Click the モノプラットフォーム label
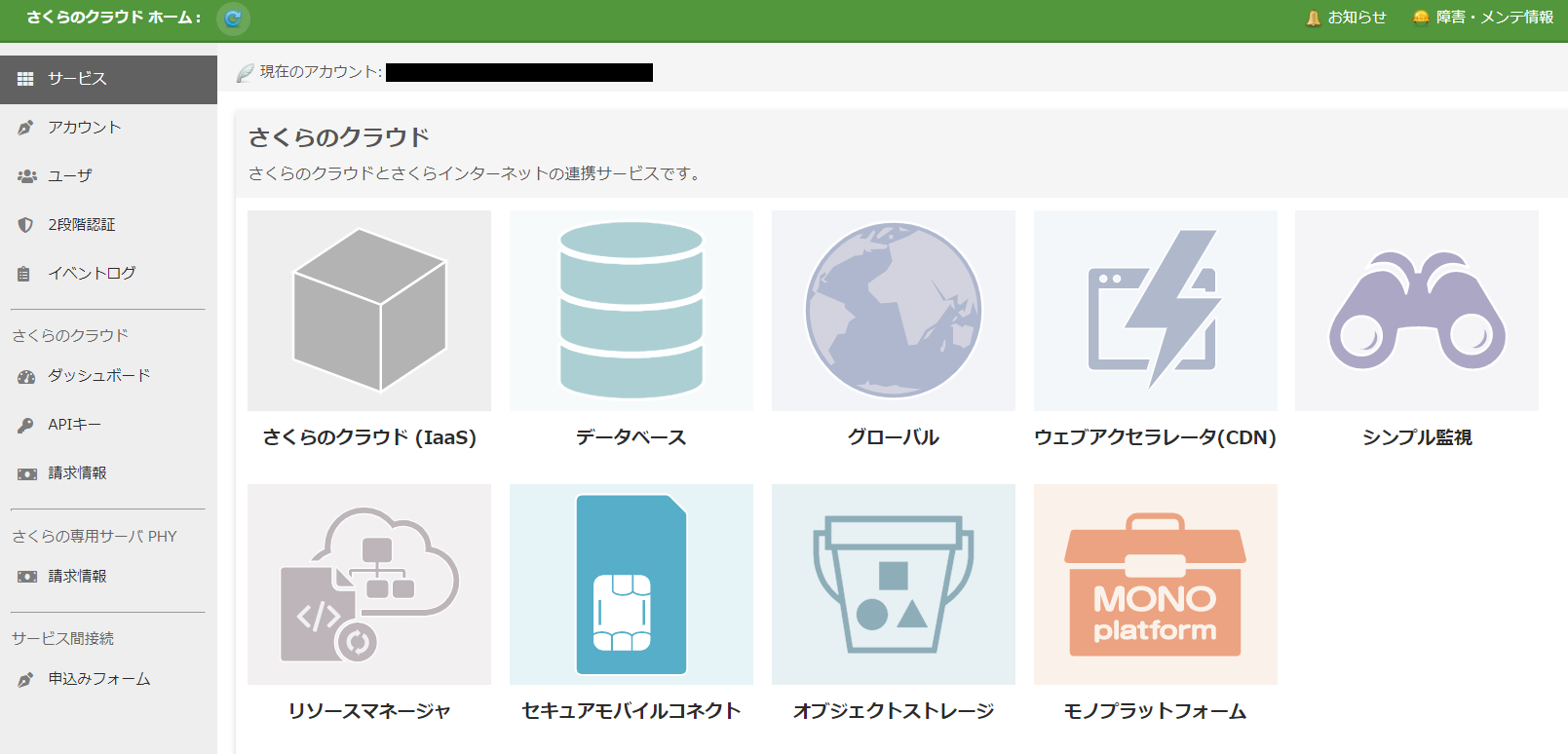 coord(1156,711)
